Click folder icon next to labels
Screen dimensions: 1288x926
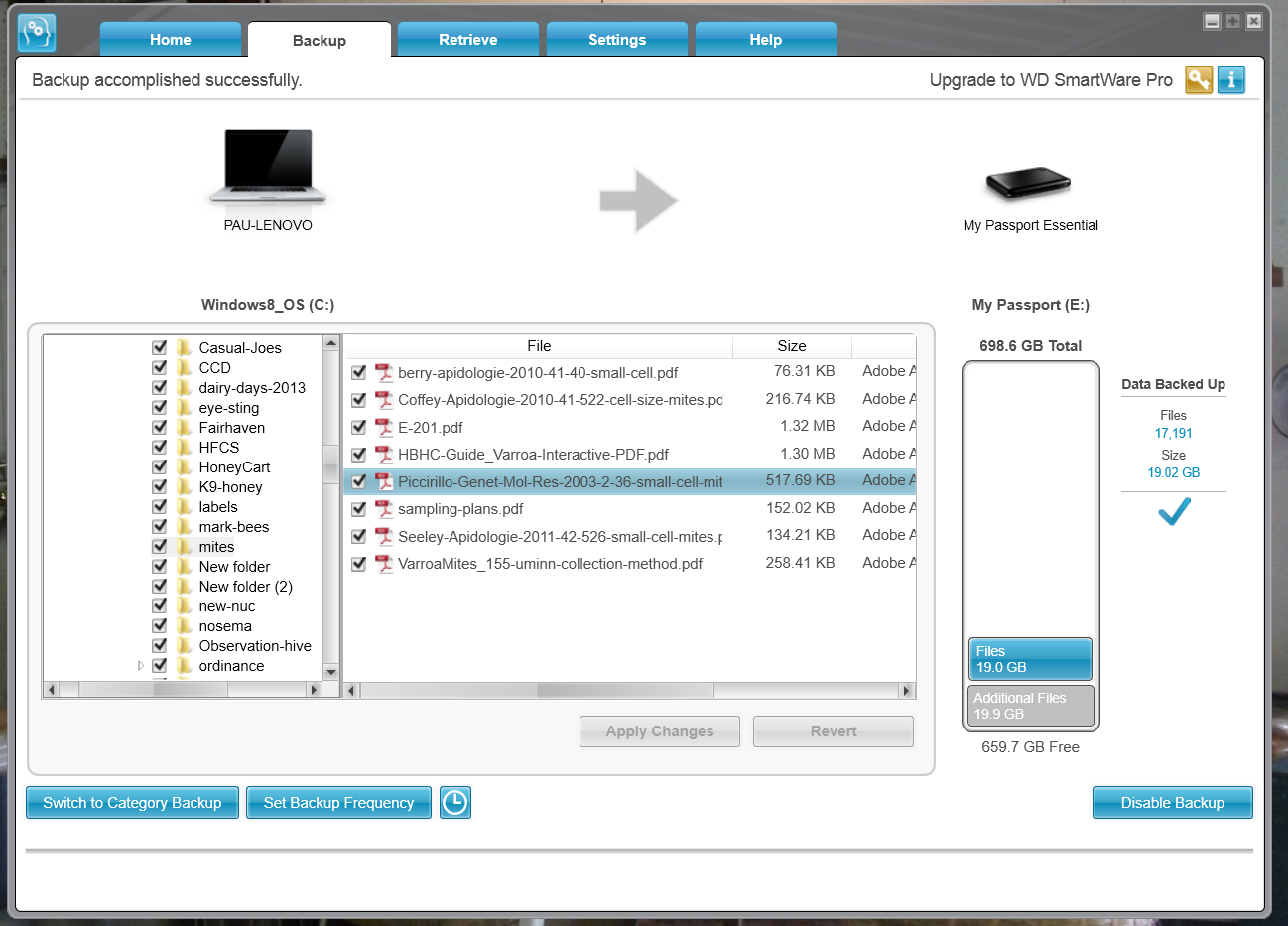click(x=184, y=506)
